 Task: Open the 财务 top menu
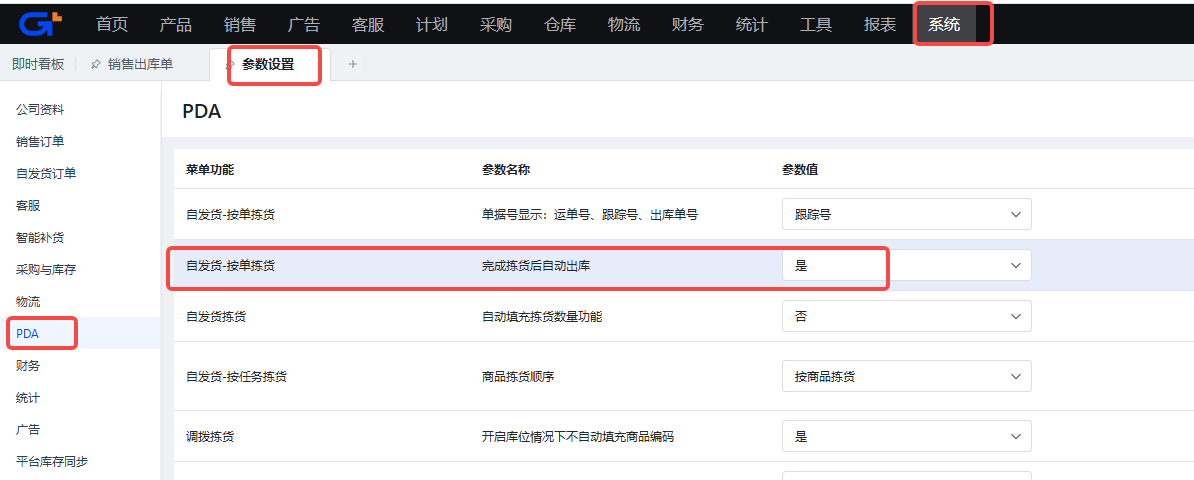[688, 24]
